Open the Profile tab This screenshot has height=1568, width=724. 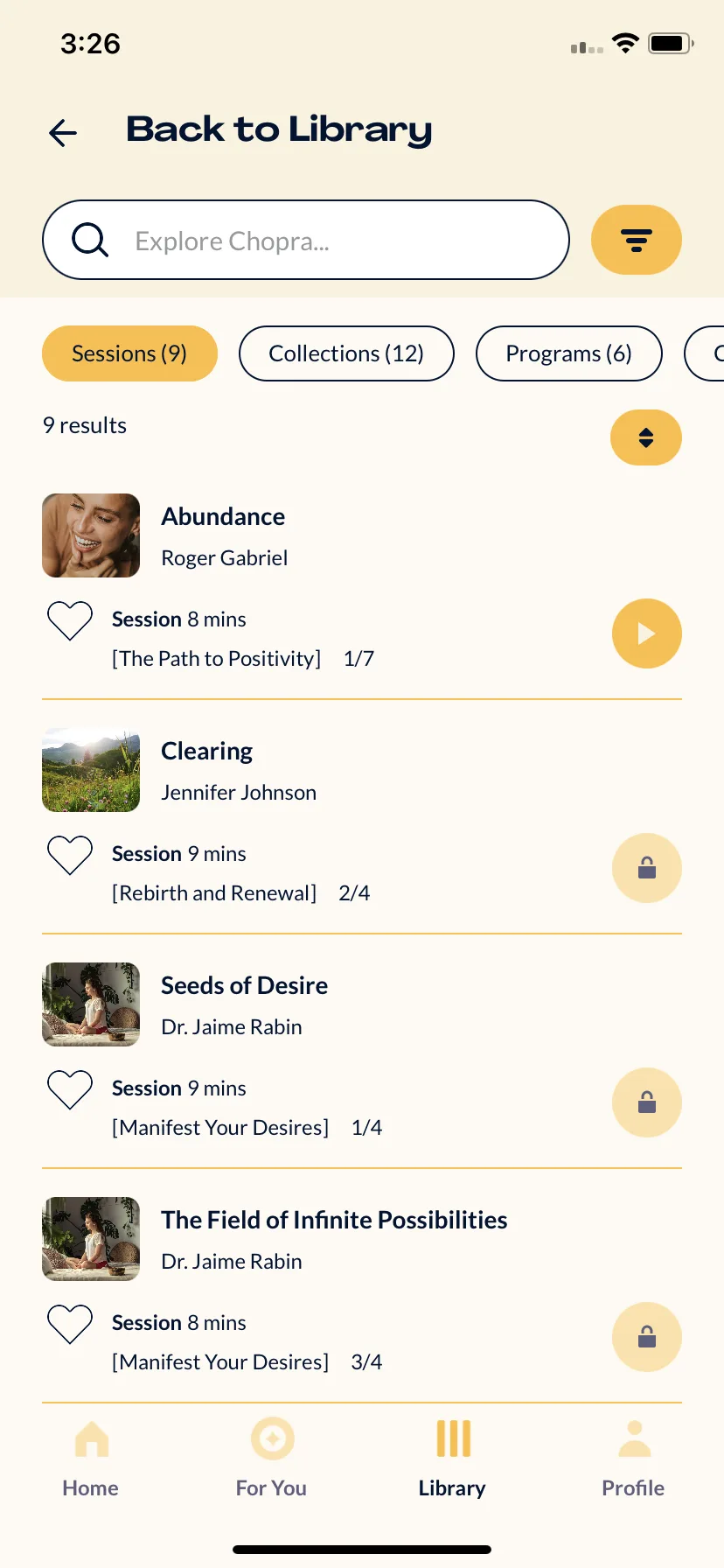(634, 1458)
